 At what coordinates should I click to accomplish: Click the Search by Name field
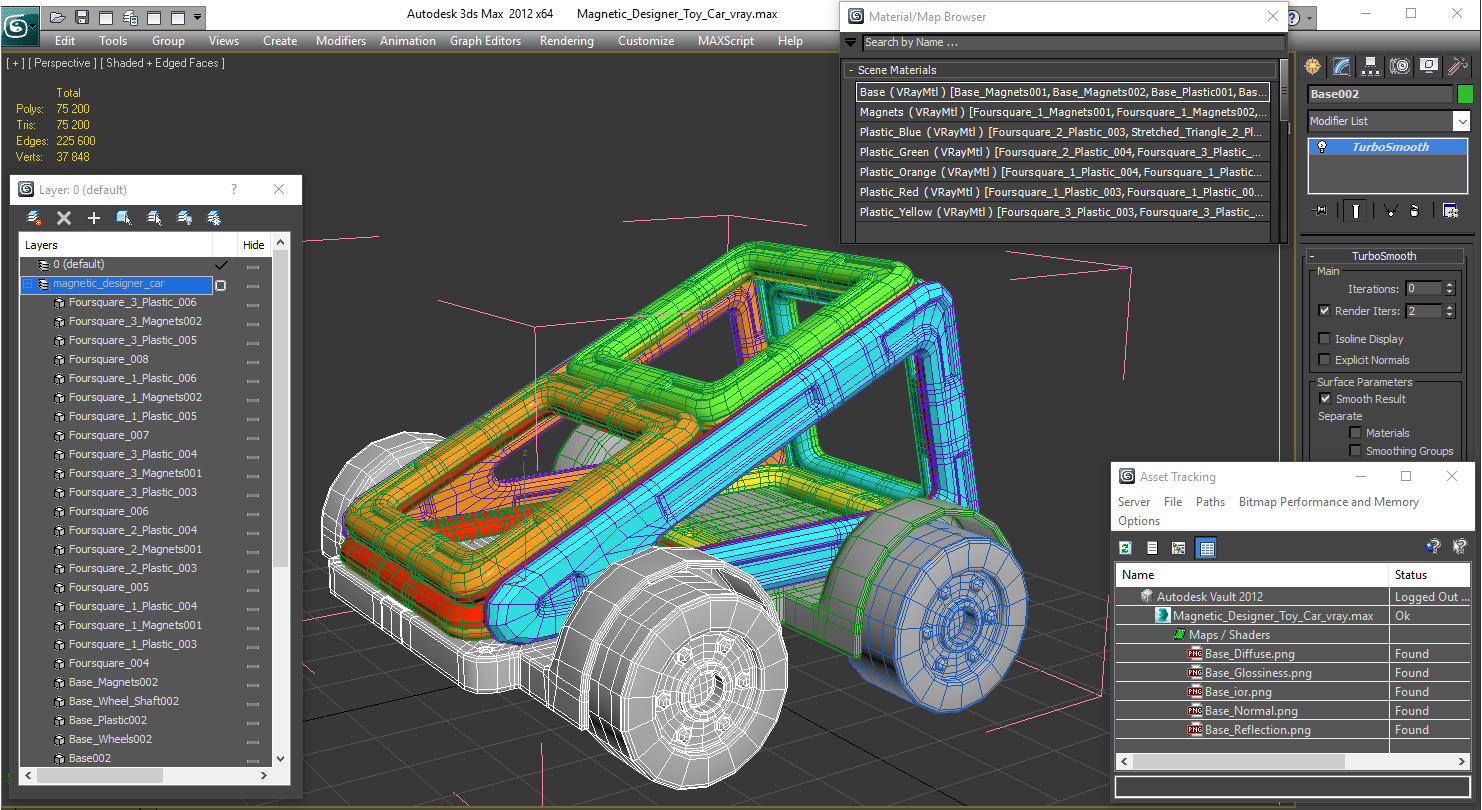[x=1073, y=42]
